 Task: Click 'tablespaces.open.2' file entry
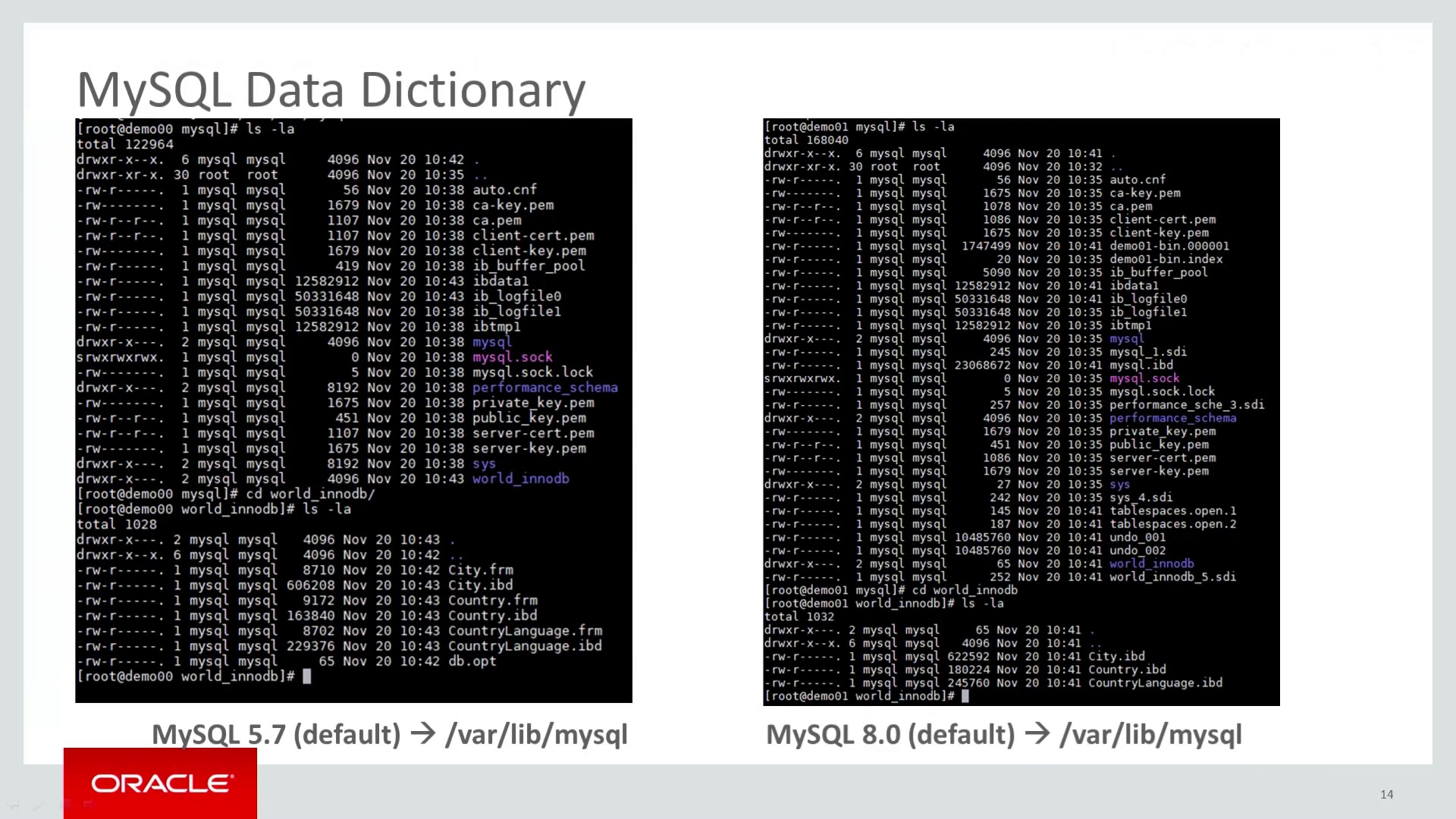(1173, 524)
